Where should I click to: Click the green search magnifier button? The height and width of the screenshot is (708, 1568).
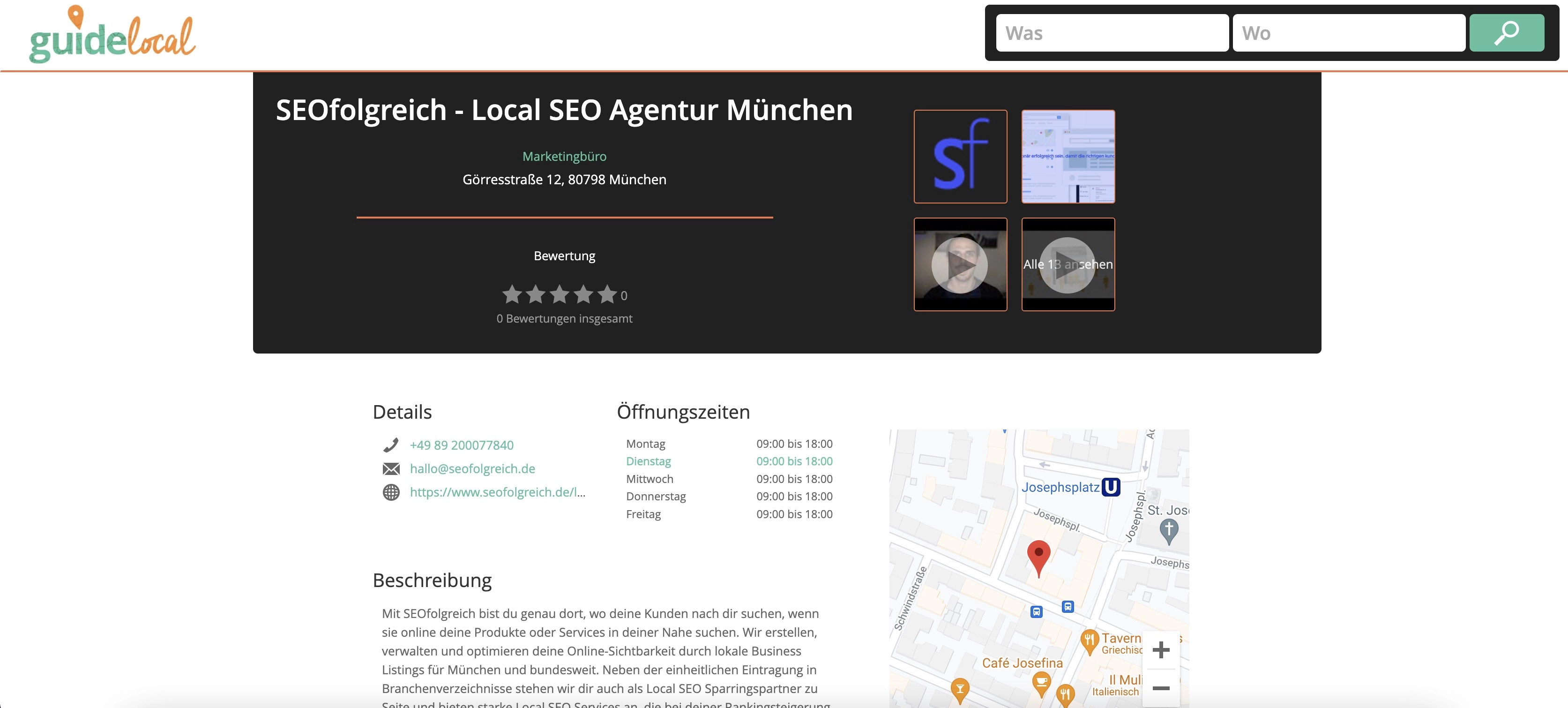pos(1507,33)
